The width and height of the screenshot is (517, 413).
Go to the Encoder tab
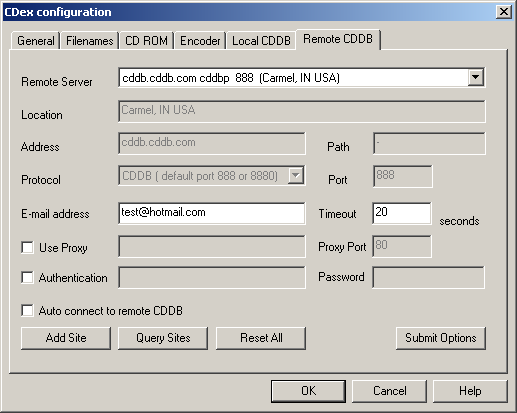click(200, 41)
